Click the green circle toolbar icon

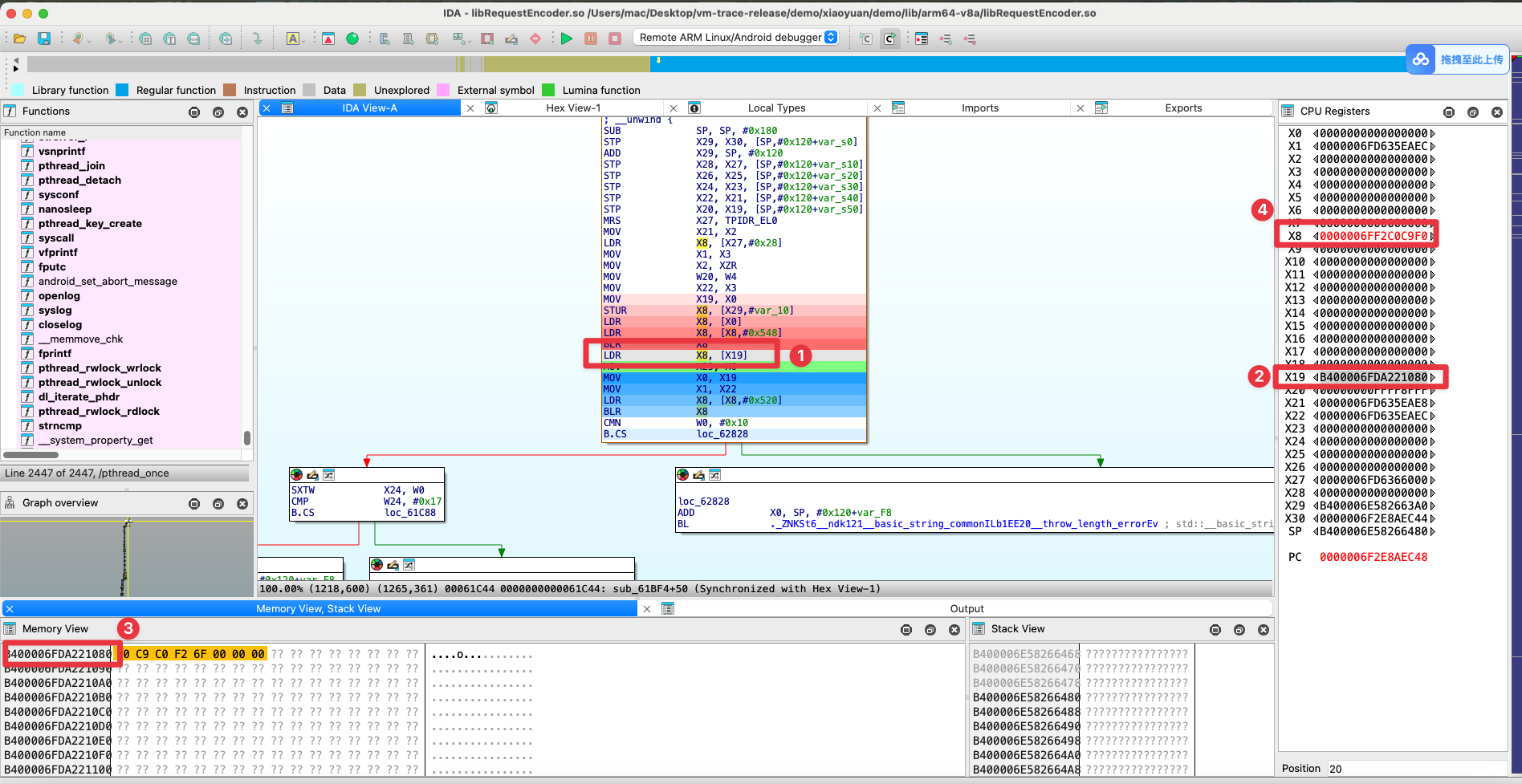coord(352,39)
